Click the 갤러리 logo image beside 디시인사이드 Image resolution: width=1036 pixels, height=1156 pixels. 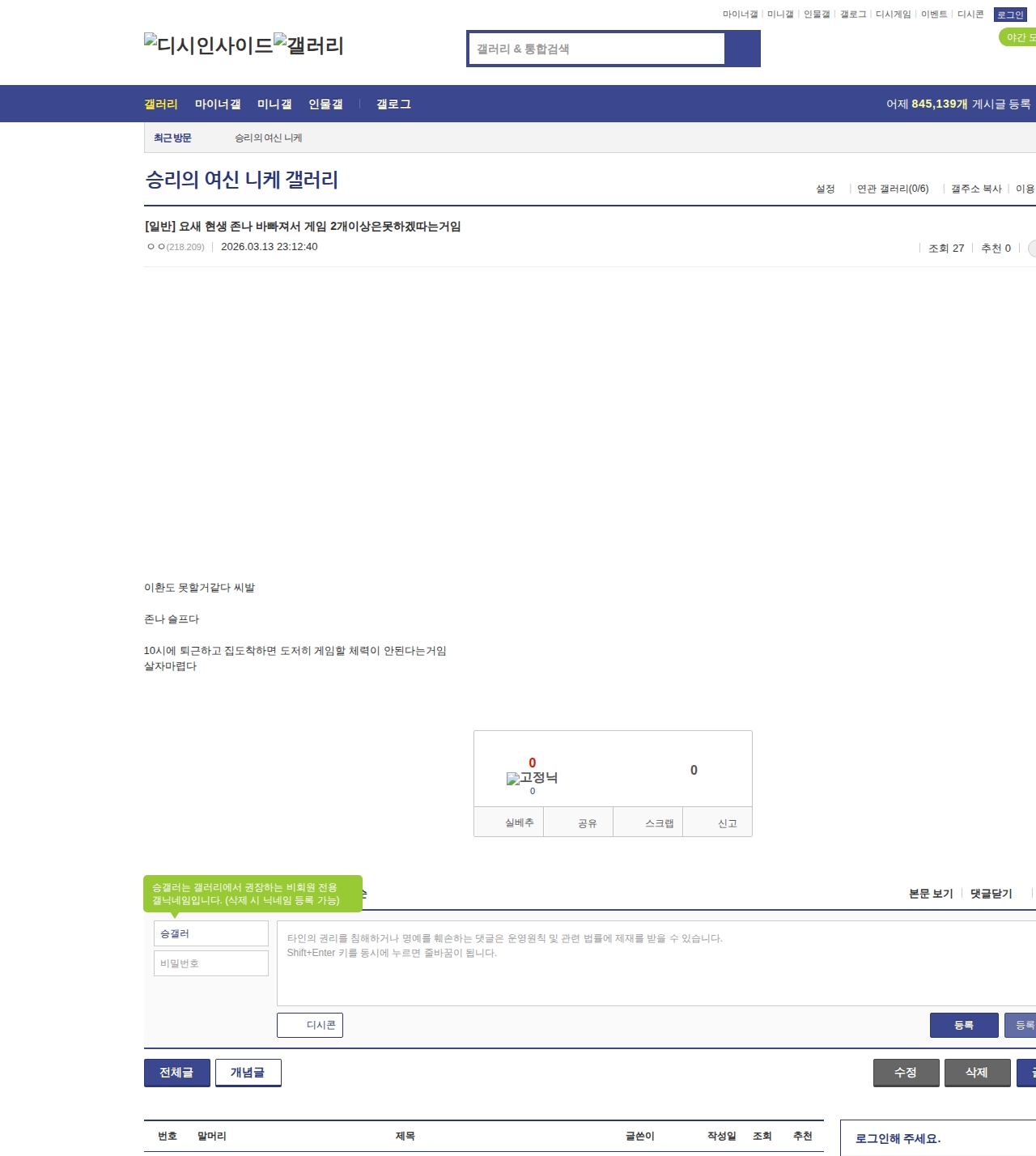tap(309, 45)
